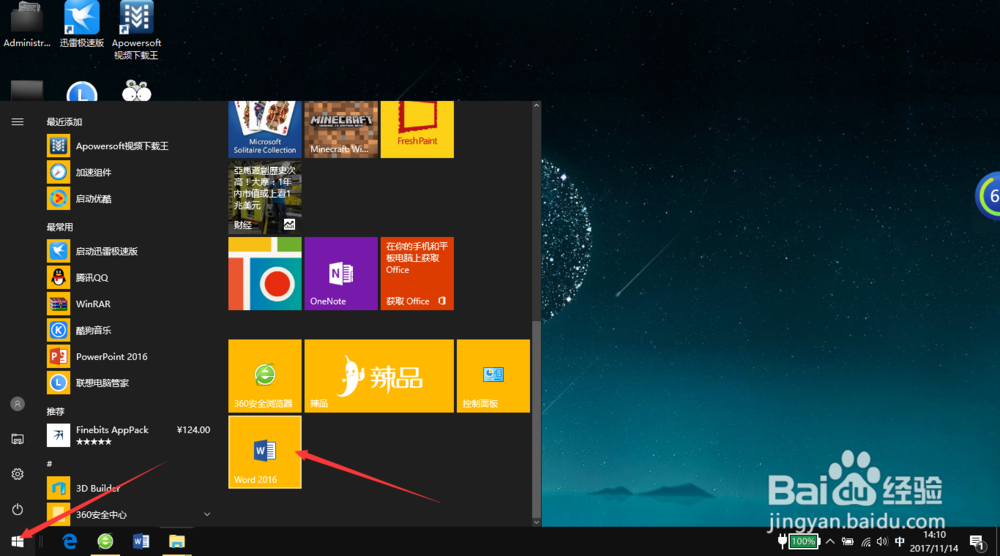This screenshot has height=556, width=1000.
Task: Open PowerPoint 2016 from the list
Action: click(128, 356)
